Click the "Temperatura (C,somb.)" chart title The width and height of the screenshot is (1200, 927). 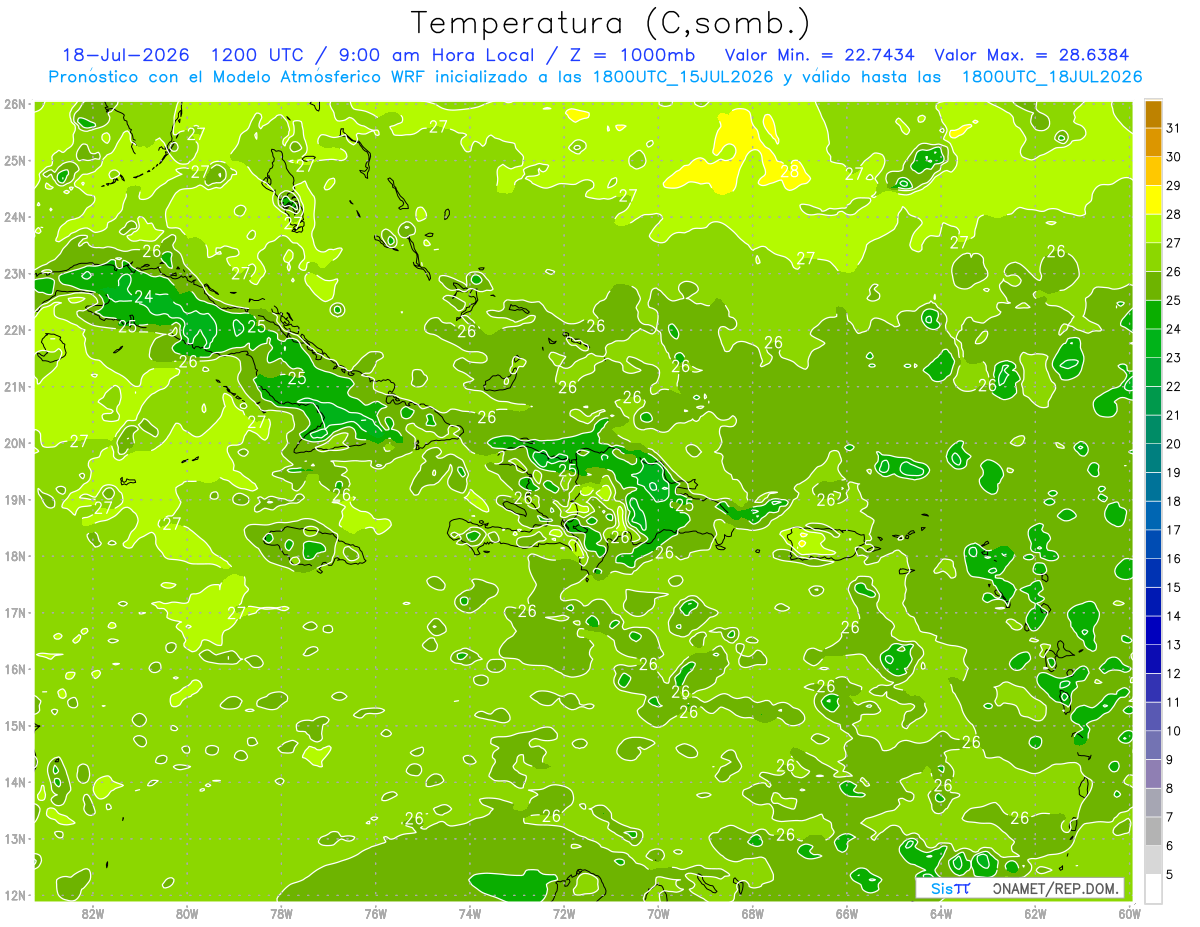click(x=611, y=23)
